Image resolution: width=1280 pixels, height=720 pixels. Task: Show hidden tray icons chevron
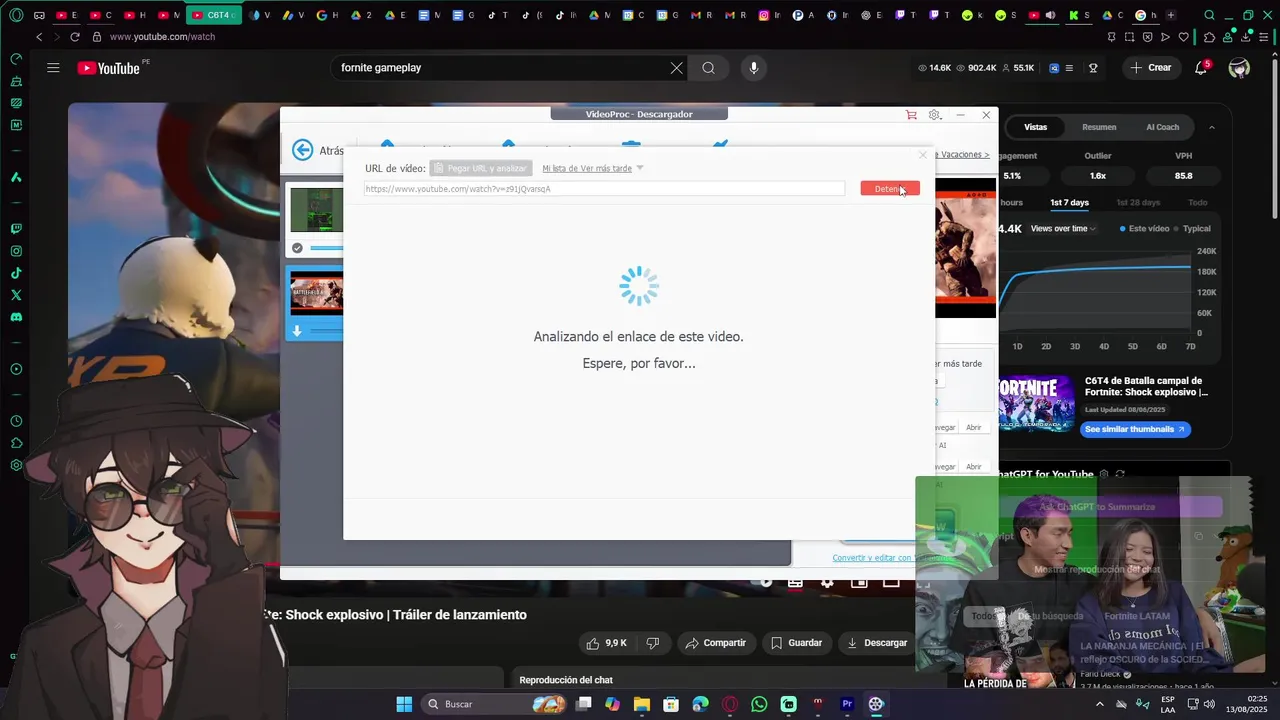click(1100, 704)
